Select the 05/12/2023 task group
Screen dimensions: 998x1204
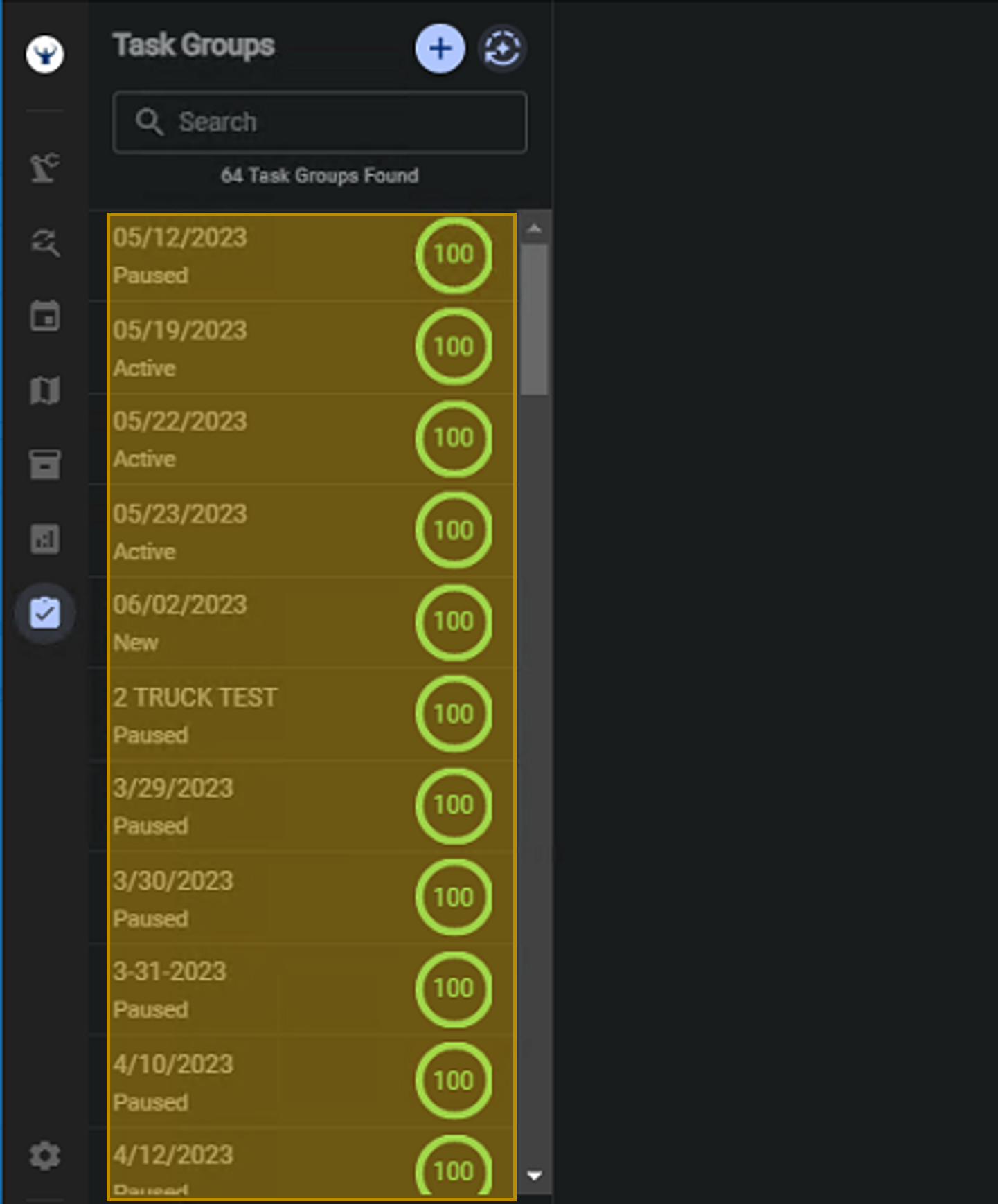(x=263, y=255)
